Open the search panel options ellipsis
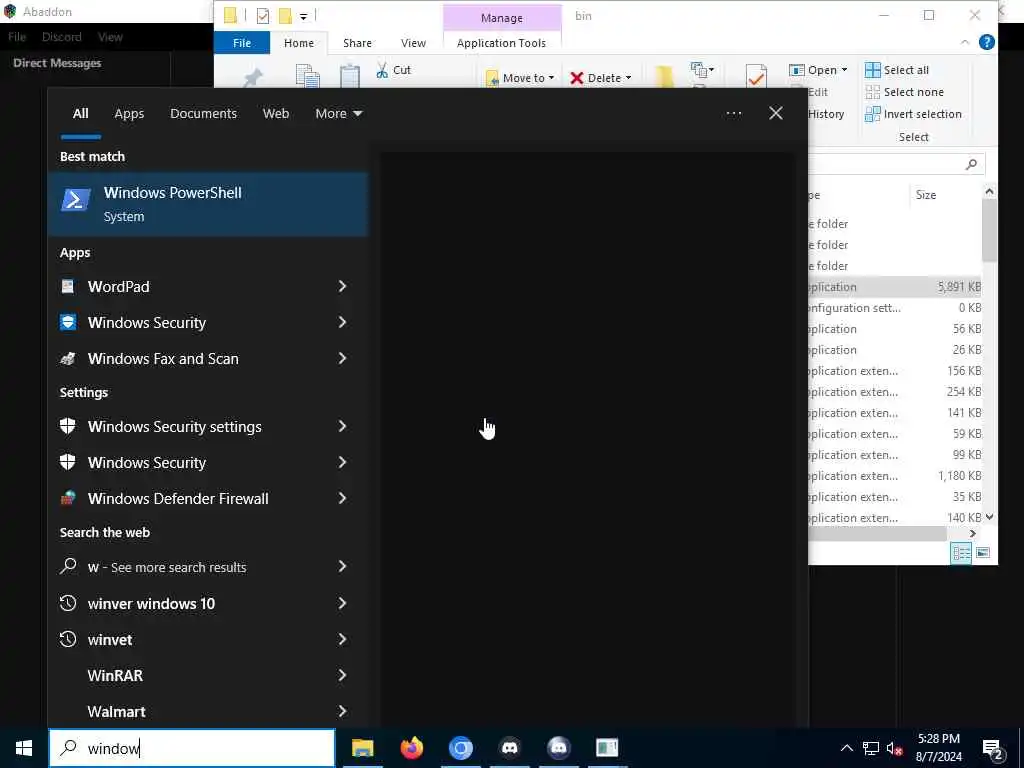Image resolution: width=1024 pixels, height=768 pixels. pos(733,113)
